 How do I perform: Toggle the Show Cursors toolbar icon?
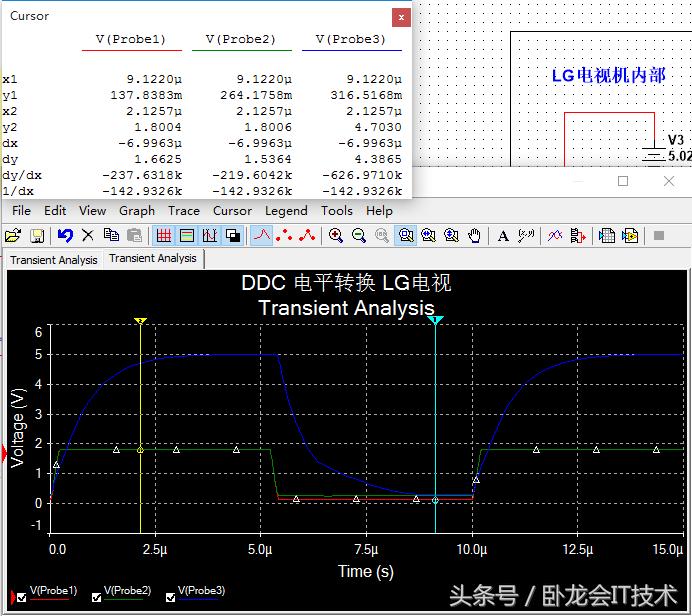click(210, 236)
